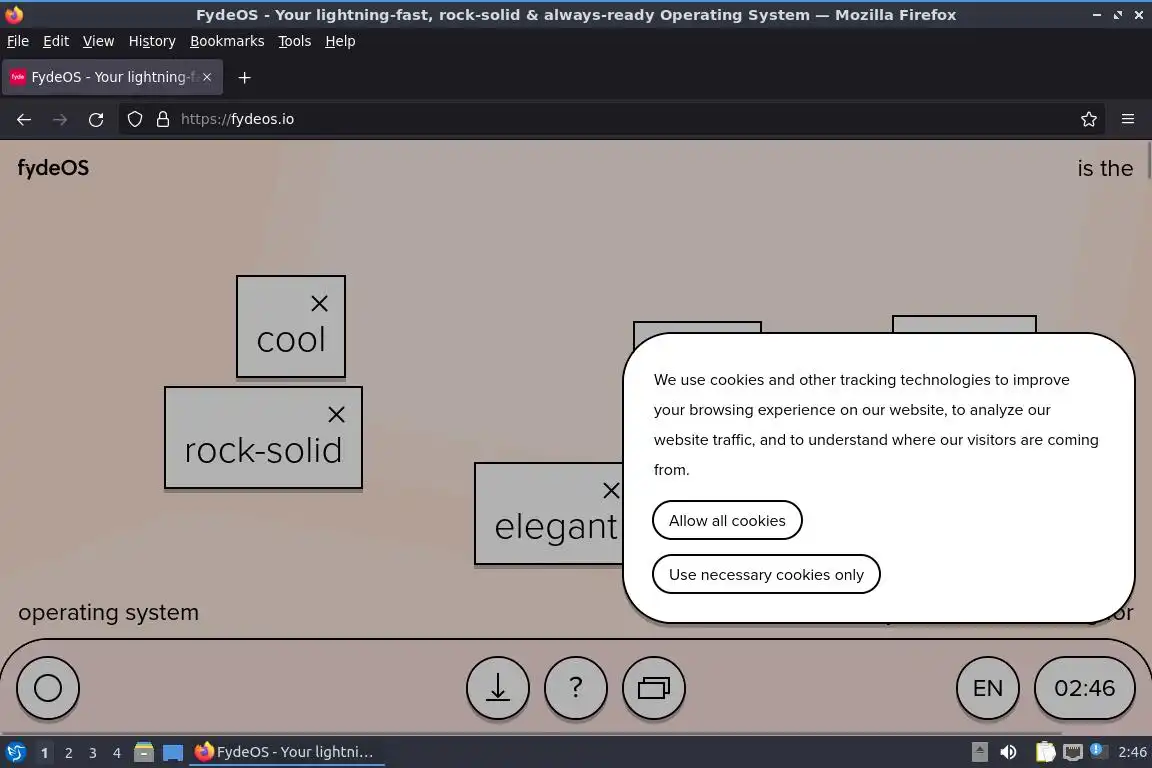Viewport: 1152px width, 768px height.
Task: Allow all cookies
Action: (x=727, y=520)
